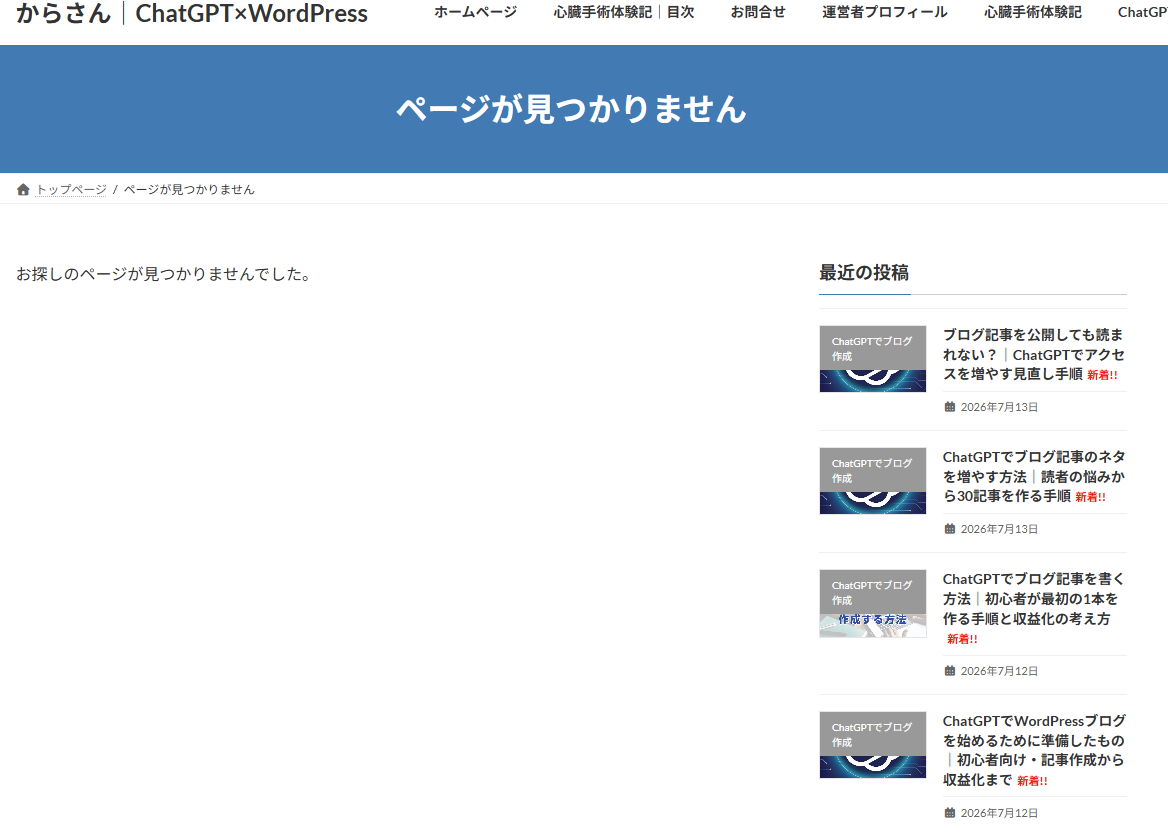Follow the トップページ breadcrumb link
Screen dimensions: 1168x832
pyautogui.click(x=72, y=189)
